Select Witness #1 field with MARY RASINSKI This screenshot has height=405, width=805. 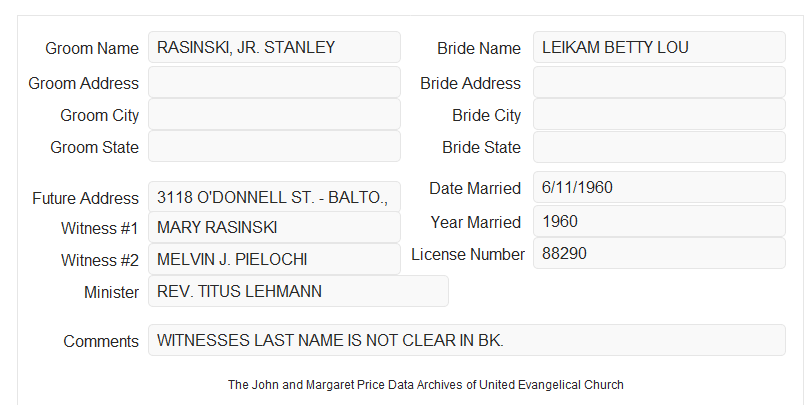click(x=274, y=227)
